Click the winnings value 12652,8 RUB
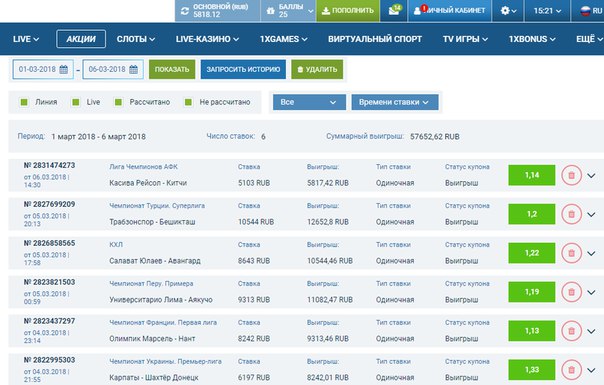This screenshot has height=385, width=604. pyautogui.click(x=328, y=222)
